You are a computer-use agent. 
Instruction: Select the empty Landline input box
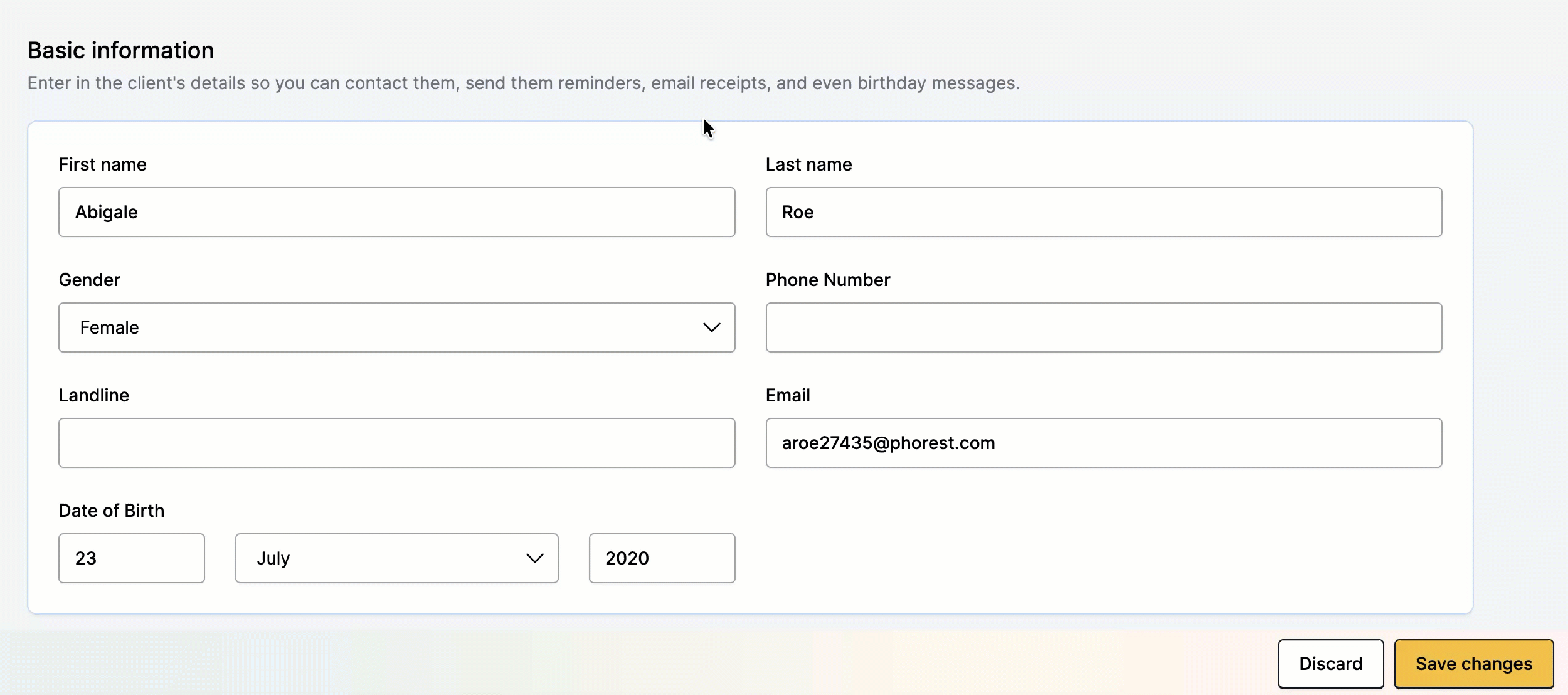(x=396, y=443)
